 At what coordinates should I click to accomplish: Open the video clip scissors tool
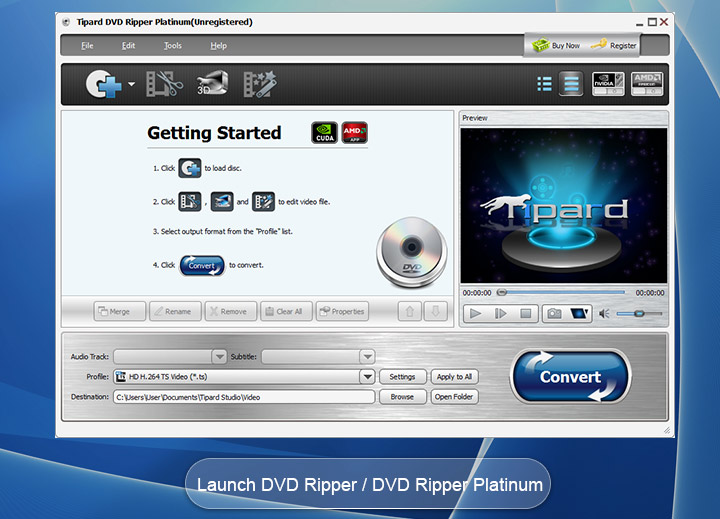click(x=164, y=84)
